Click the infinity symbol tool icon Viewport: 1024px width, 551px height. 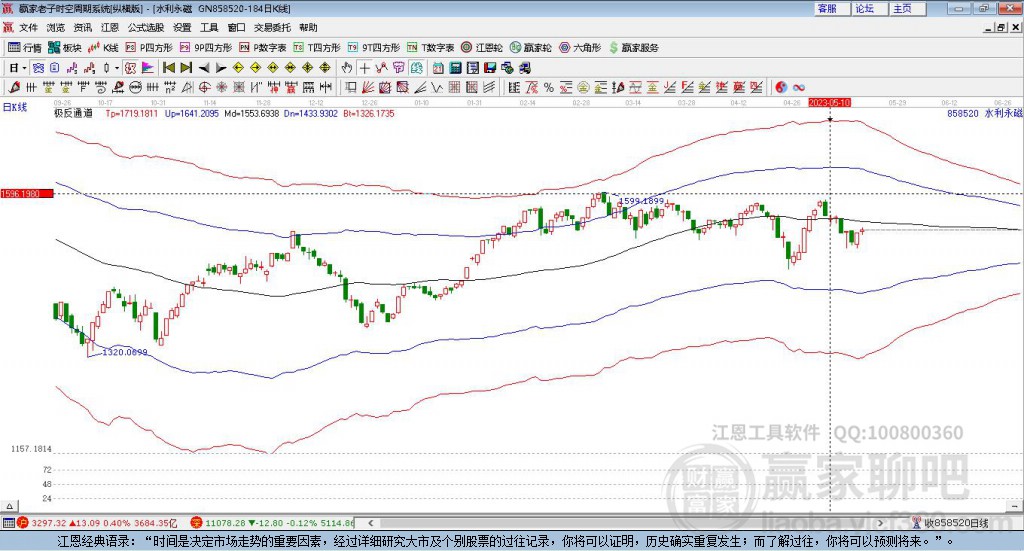tap(799, 86)
